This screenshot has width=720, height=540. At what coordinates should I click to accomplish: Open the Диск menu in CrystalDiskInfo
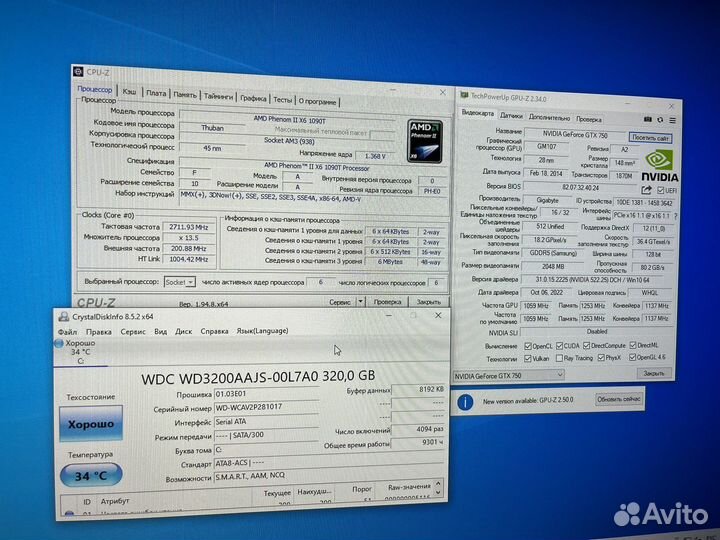coord(184,330)
